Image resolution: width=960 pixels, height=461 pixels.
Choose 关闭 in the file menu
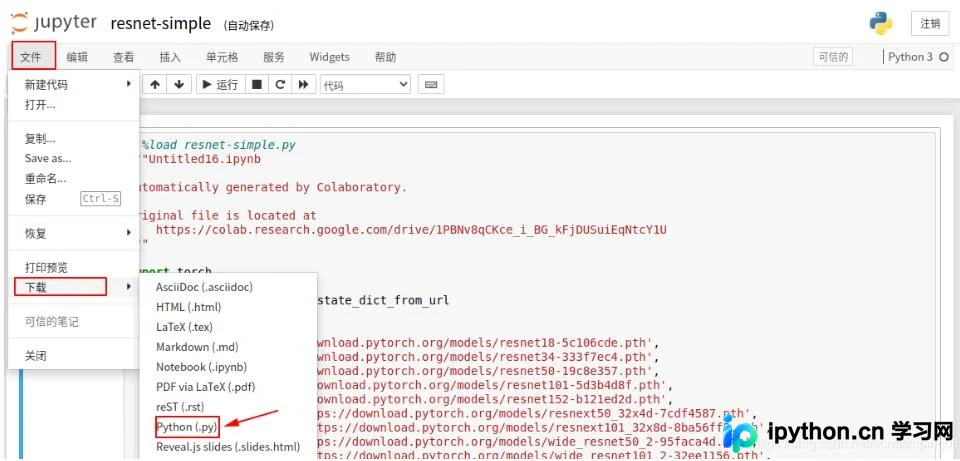click(x=73, y=356)
